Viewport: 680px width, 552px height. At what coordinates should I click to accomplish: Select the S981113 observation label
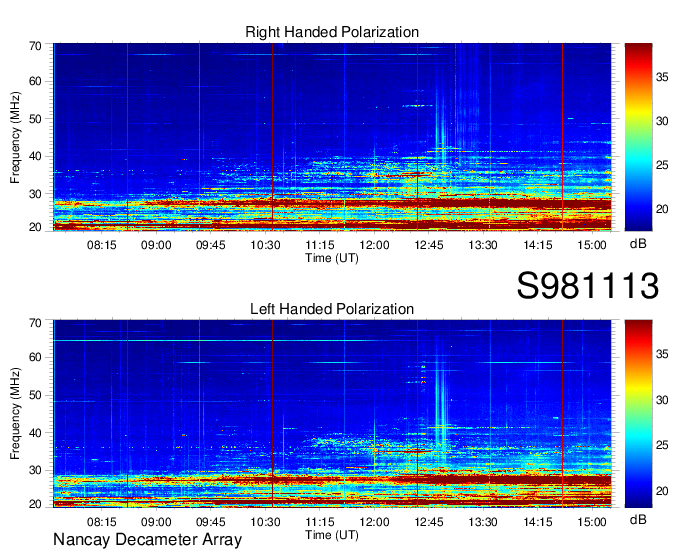pyautogui.click(x=588, y=286)
